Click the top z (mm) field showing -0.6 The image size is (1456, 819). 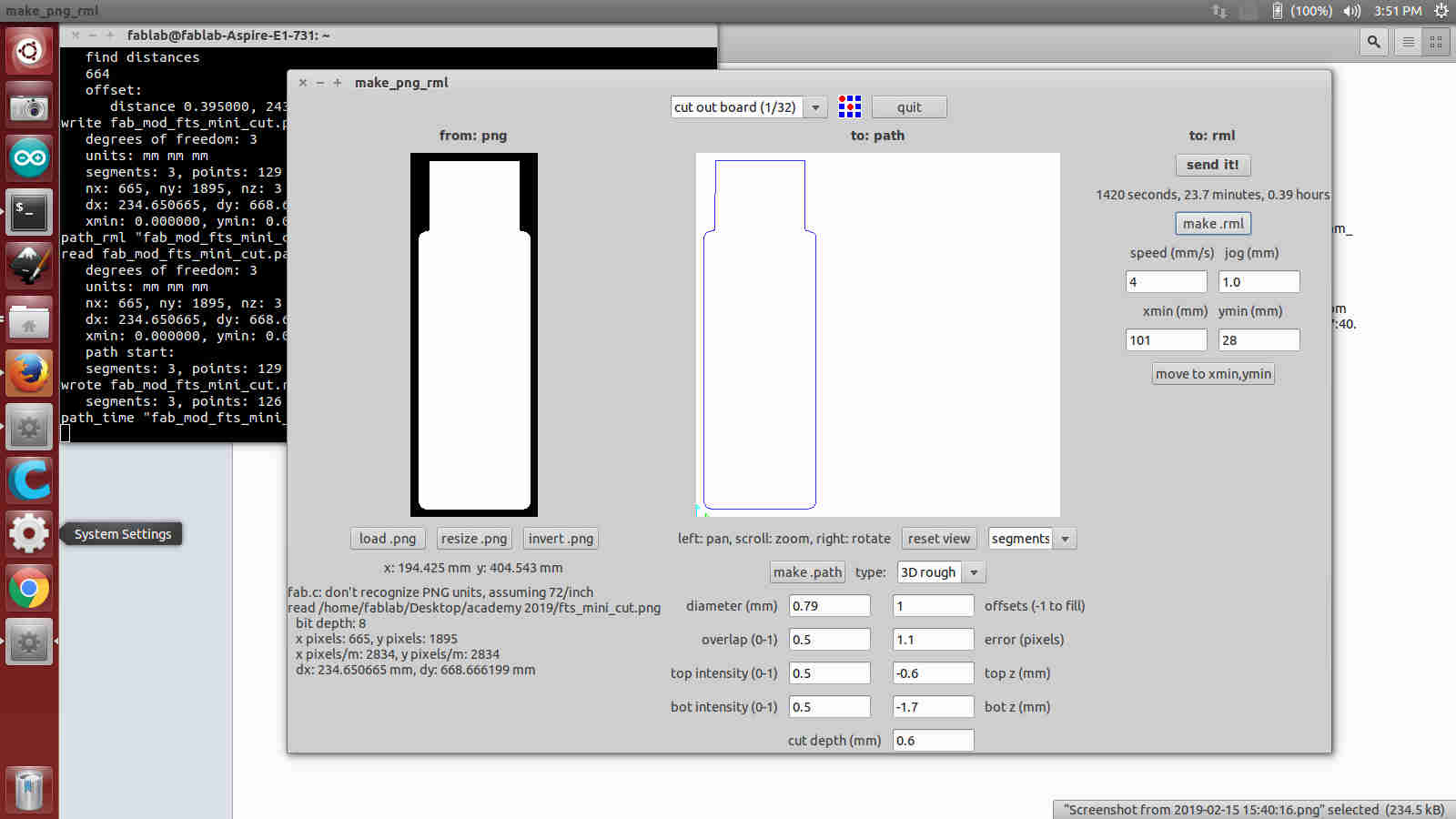coord(934,673)
